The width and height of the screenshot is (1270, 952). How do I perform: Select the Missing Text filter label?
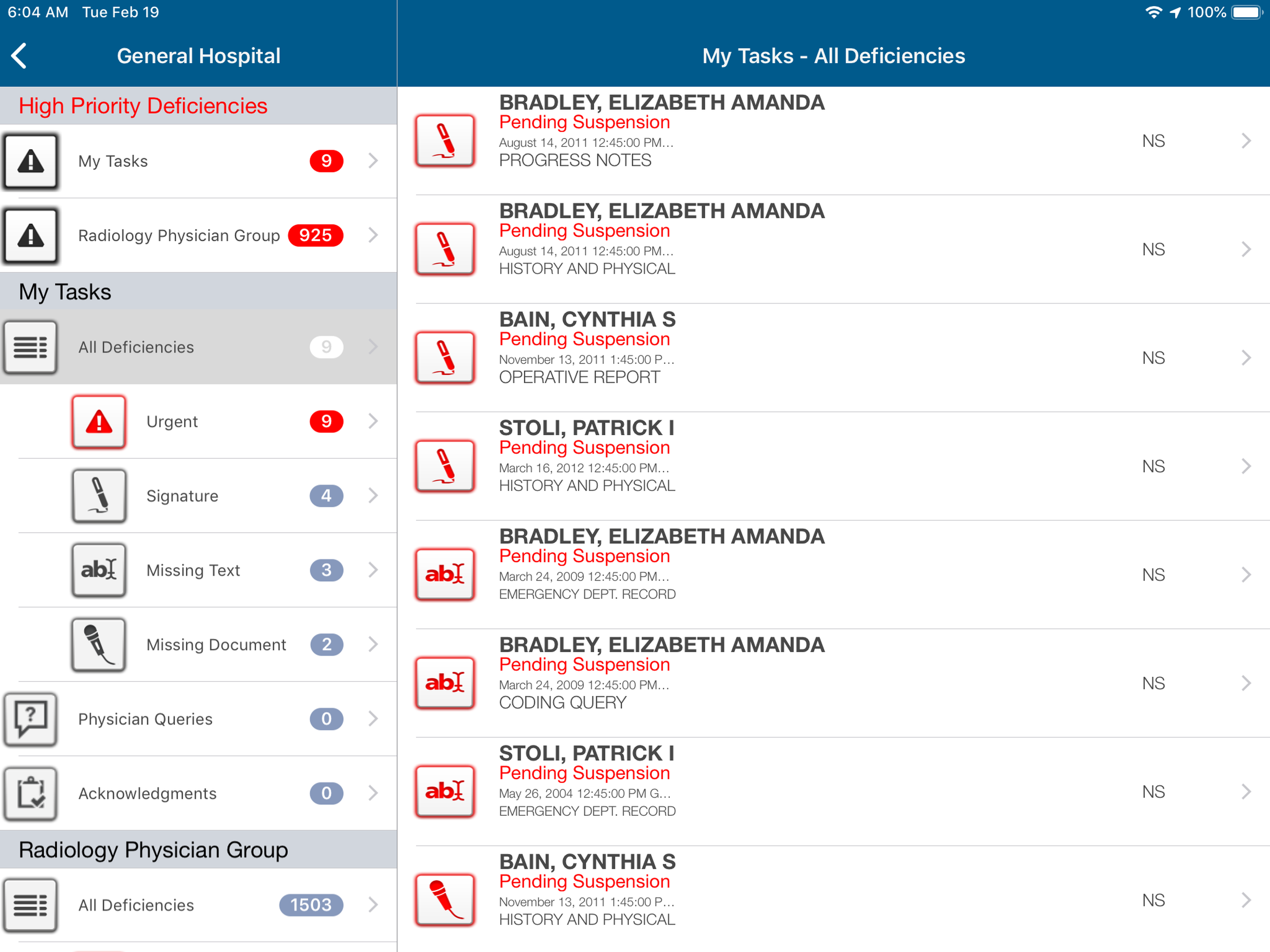pyautogui.click(x=193, y=570)
